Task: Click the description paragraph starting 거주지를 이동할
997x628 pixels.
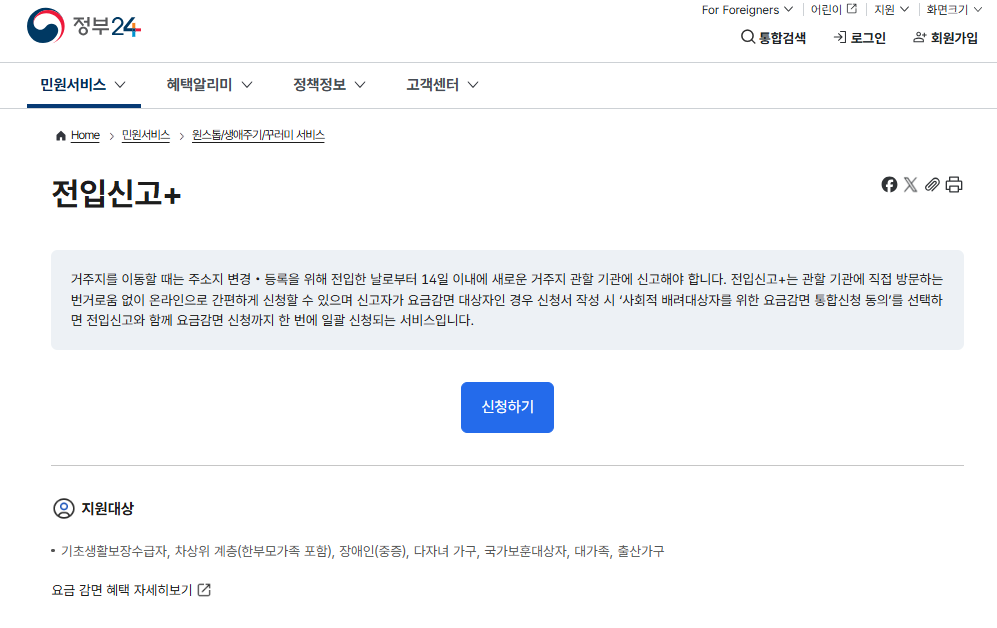Action: [507, 299]
